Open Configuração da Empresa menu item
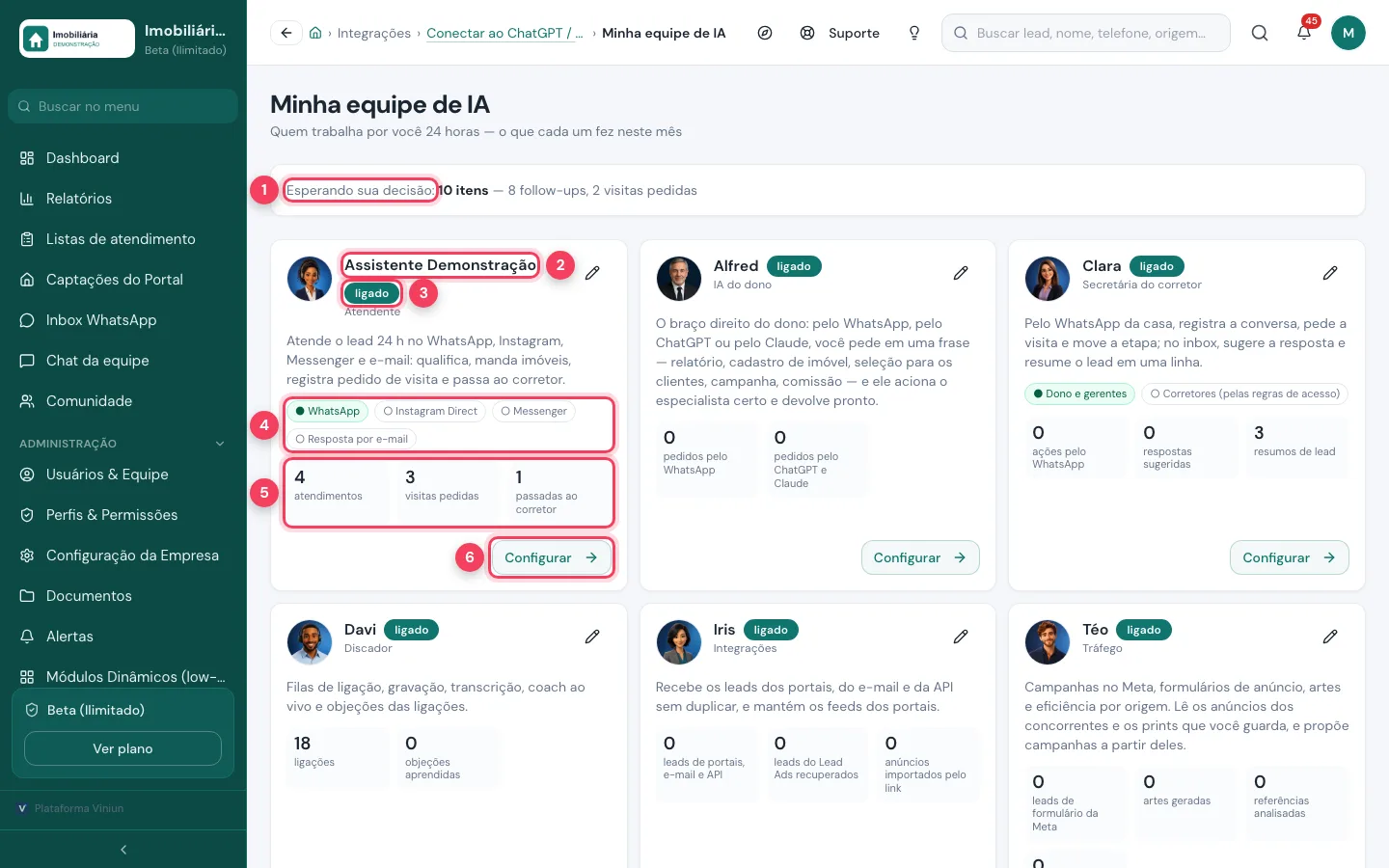The width and height of the screenshot is (1389, 868). click(123, 556)
